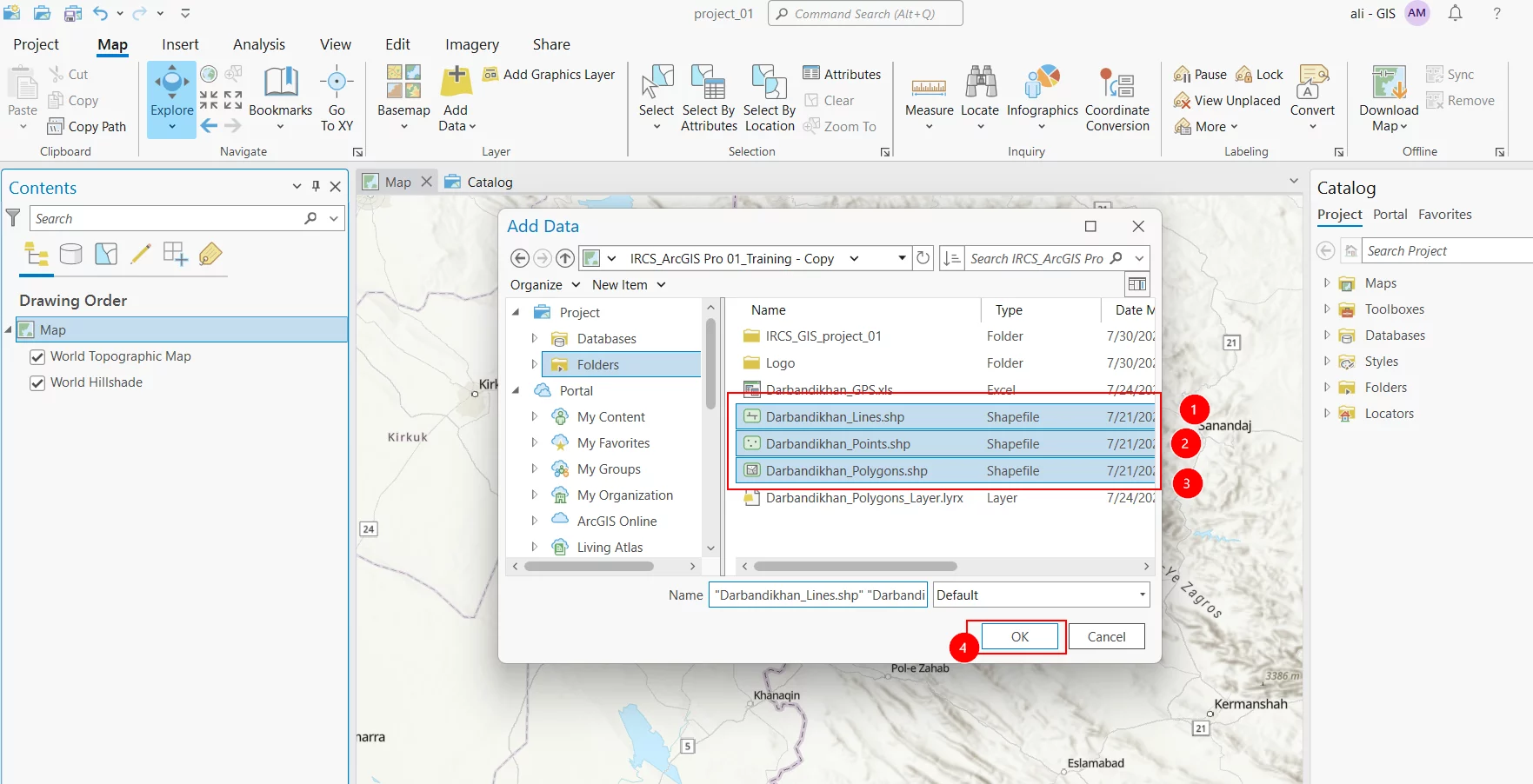Open the Basemap gallery icon

(x=403, y=82)
